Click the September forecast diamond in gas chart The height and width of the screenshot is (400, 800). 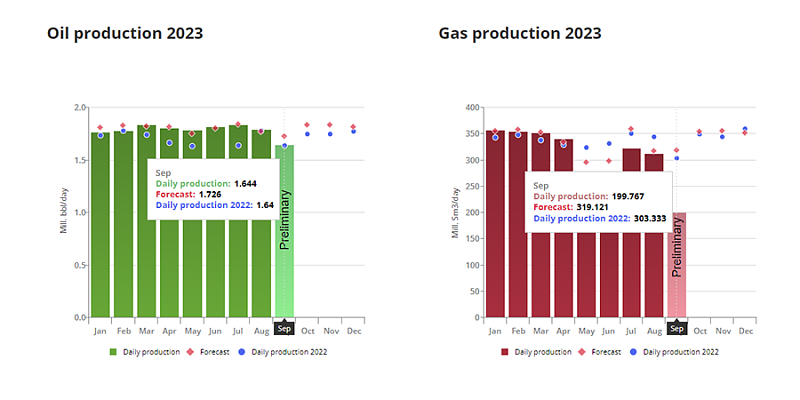pyautogui.click(x=677, y=150)
